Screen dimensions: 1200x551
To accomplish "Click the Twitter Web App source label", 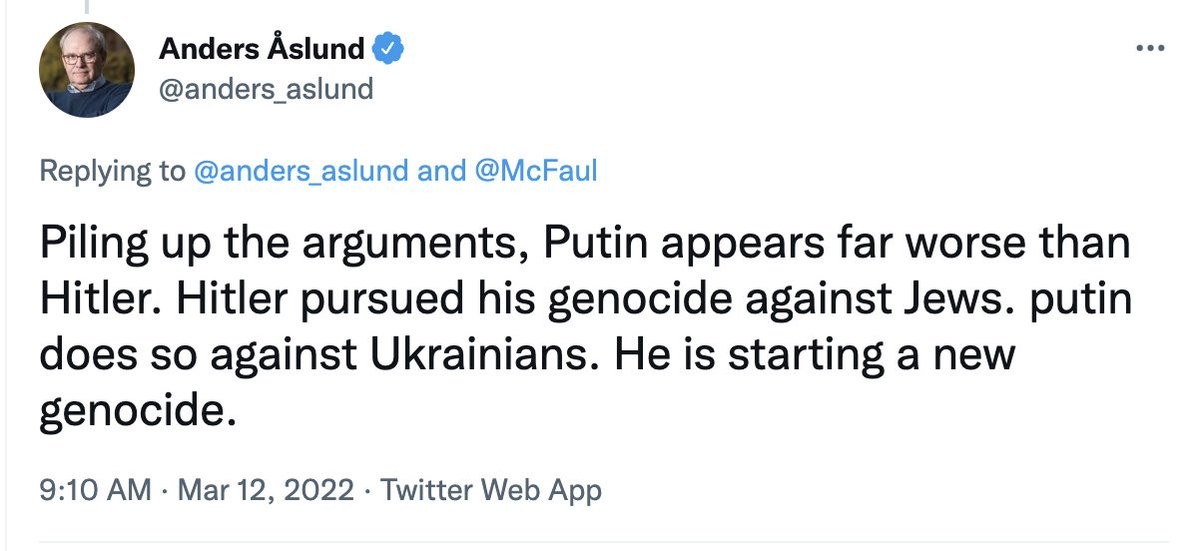I will point(492,490).
